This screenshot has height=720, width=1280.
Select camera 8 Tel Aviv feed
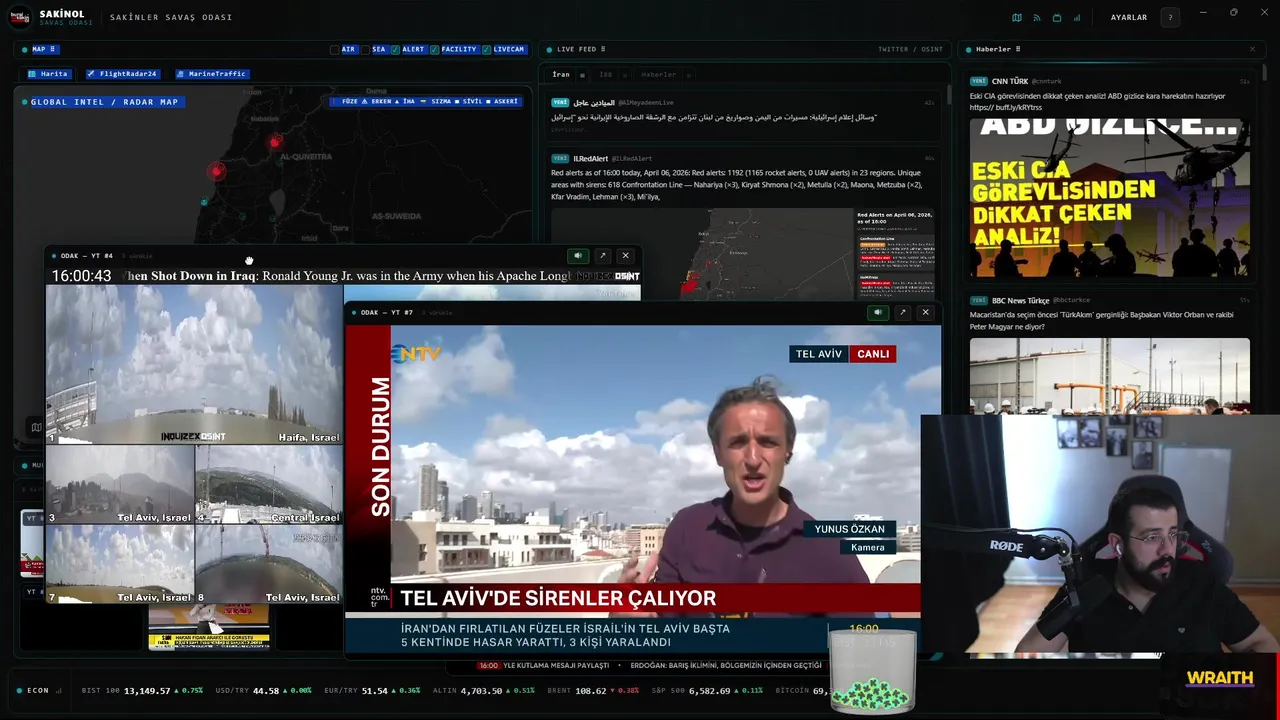(269, 565)
